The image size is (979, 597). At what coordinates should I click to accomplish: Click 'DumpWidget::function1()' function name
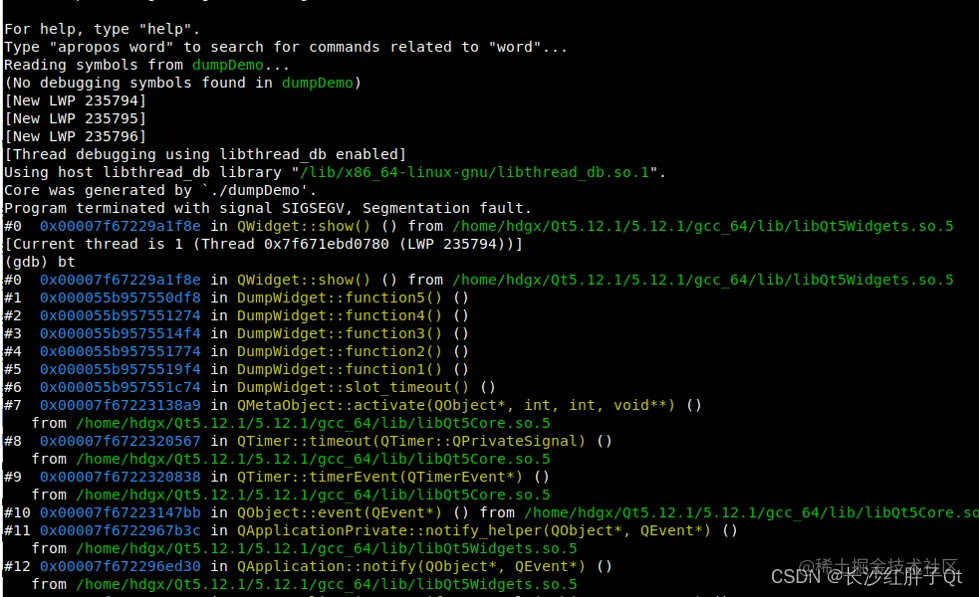coord(339,370)
